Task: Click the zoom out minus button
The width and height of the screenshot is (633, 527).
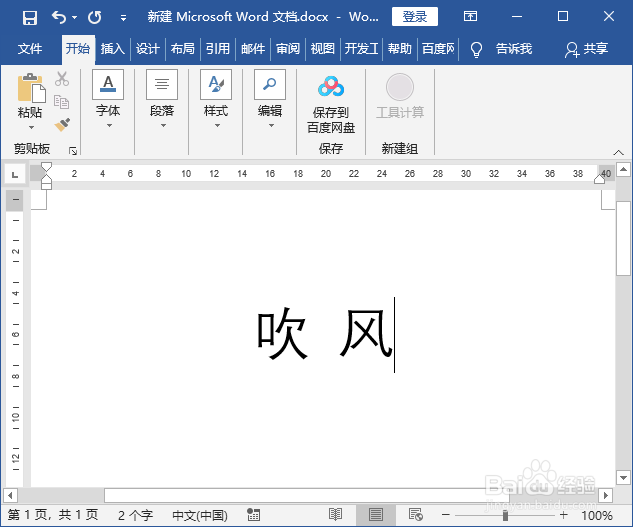Action: tap(446, 515)
